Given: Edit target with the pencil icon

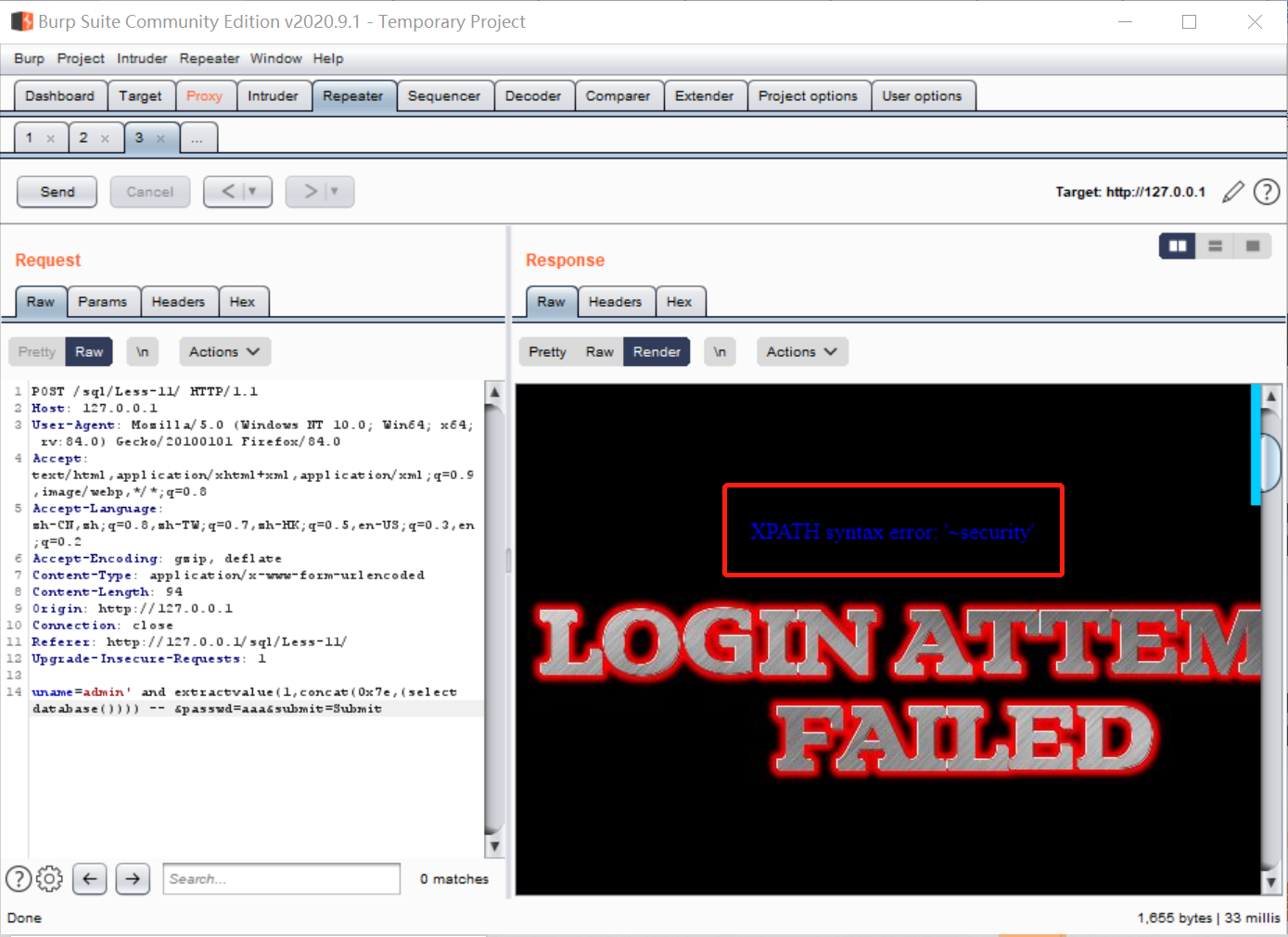Looking at the screenshot, I should tap(1232, 192).
